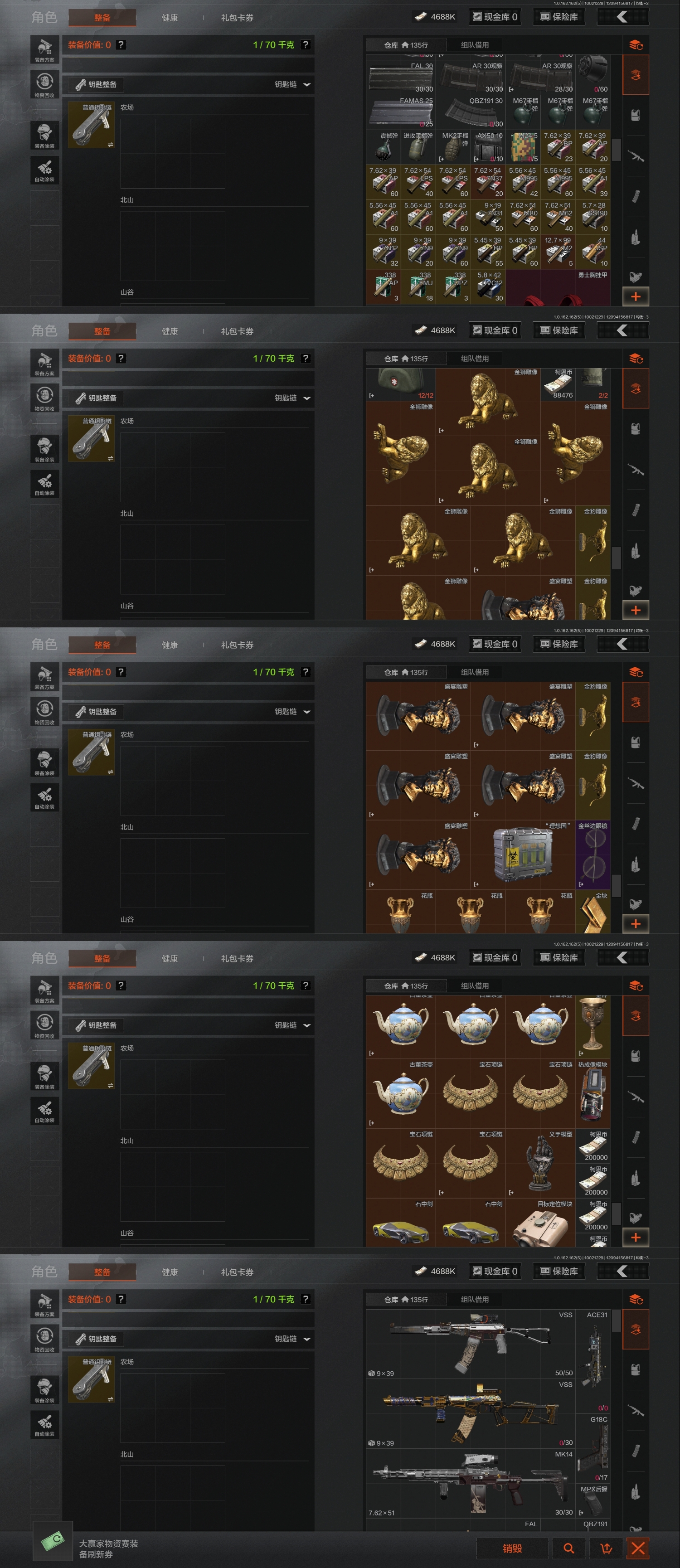Select the 12.7×99 M2 ammo stack
The image size is (680, 1568).
(558, 252)
